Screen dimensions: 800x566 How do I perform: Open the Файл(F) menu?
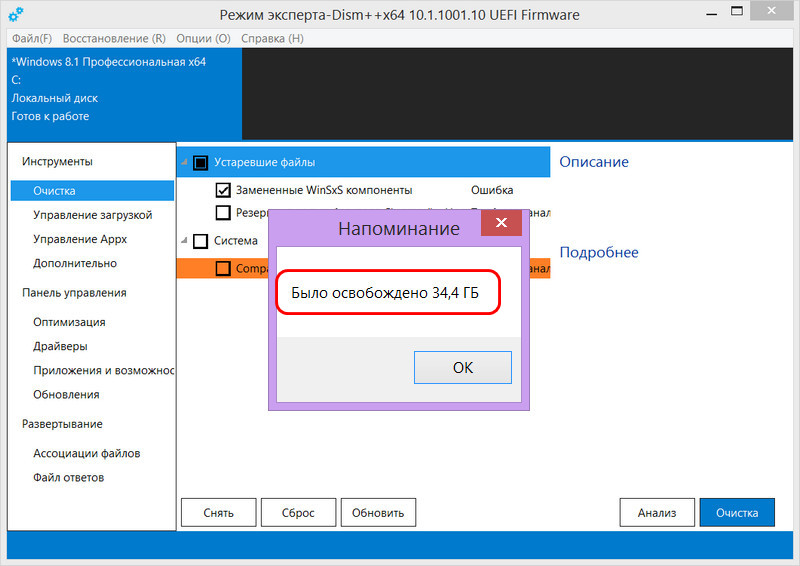(x=32, y=39)
